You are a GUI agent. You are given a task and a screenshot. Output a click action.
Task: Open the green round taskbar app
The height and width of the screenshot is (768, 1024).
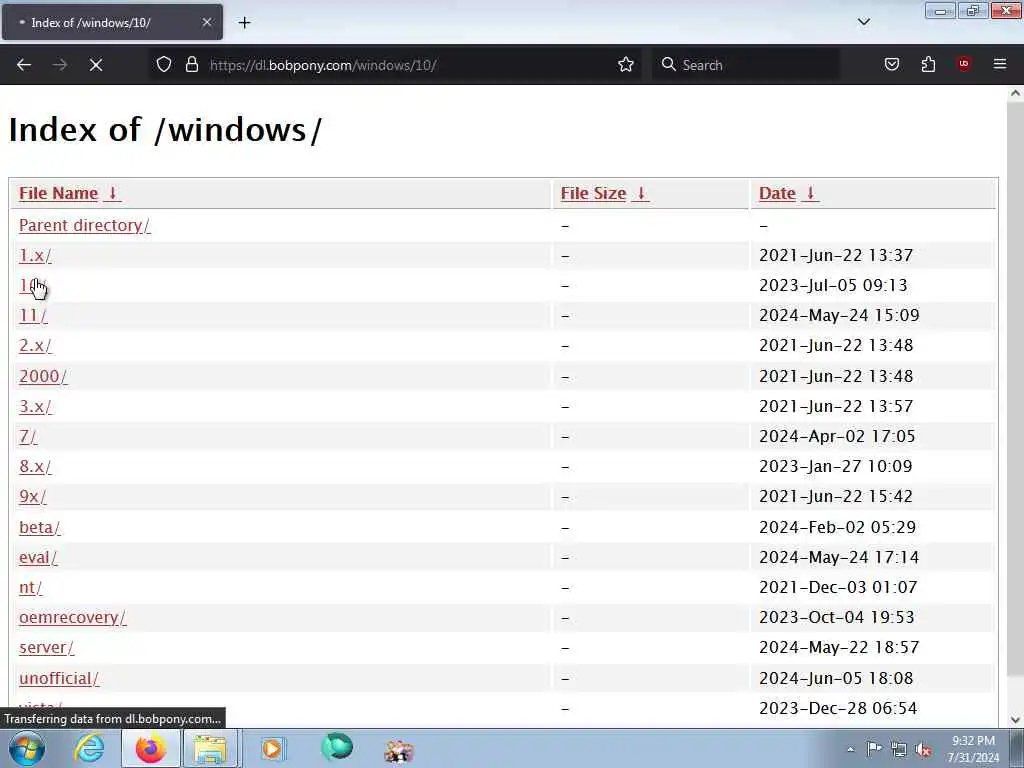pyautogui.click(x=337, y=747)
